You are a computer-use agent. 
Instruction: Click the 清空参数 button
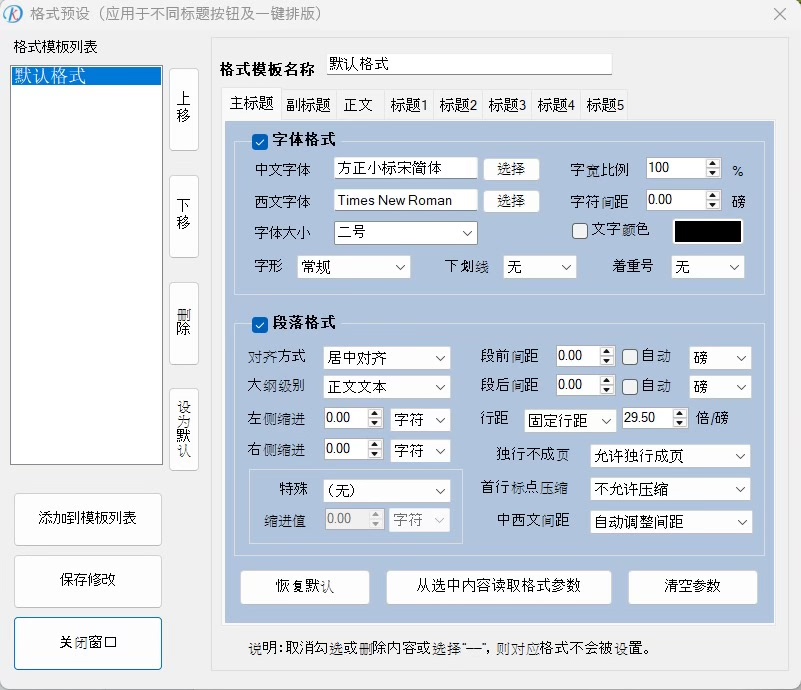(693, 587)
